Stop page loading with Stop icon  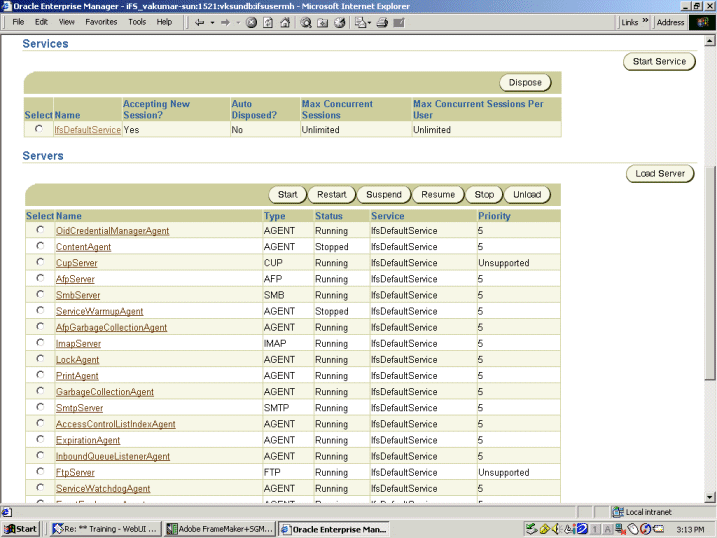[251, 22]
